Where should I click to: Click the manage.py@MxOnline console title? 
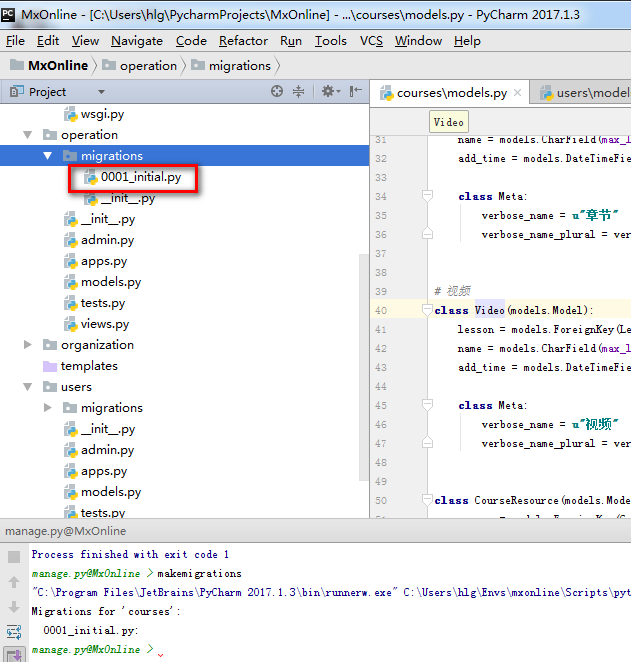pos(65,531)
